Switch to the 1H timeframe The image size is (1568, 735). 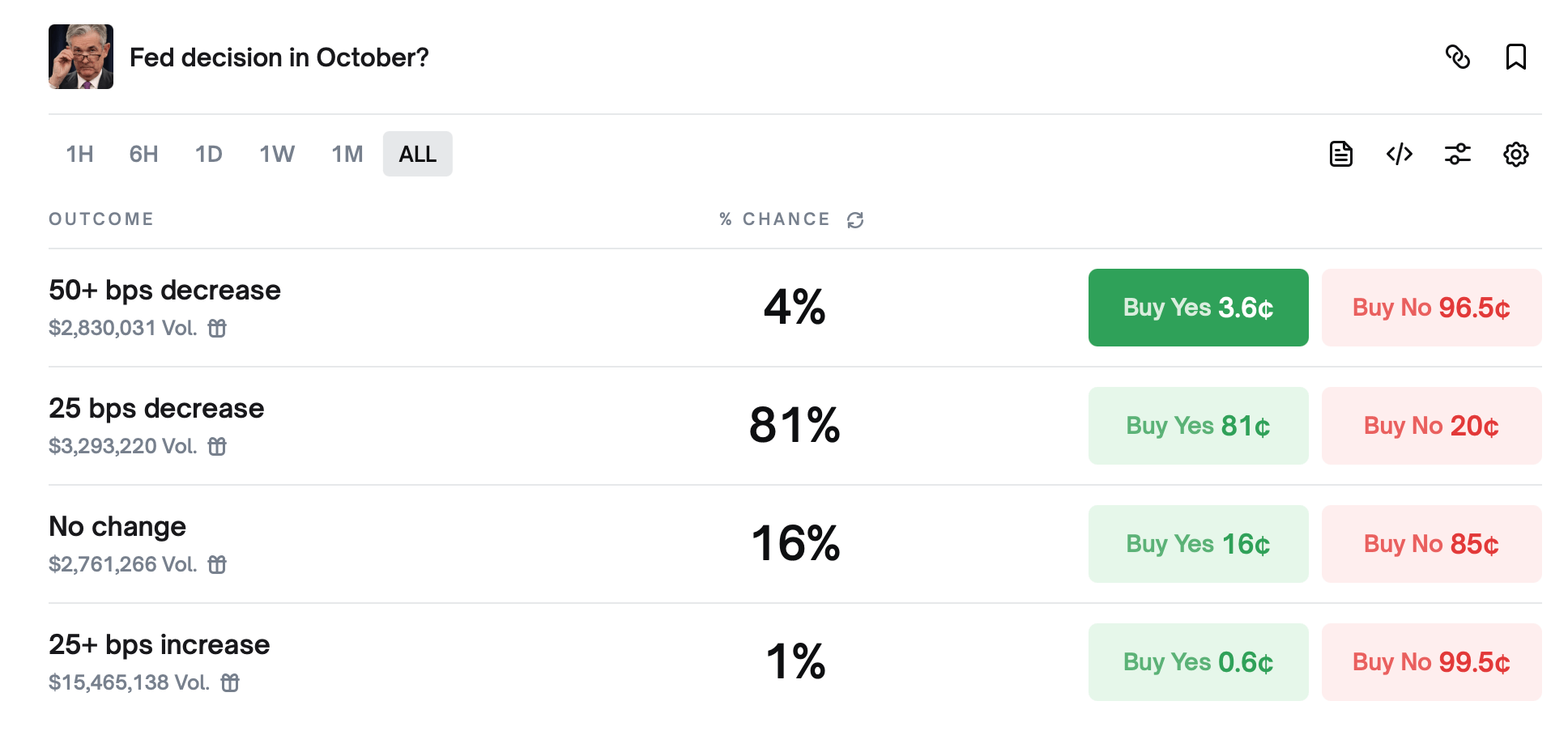(79, 154)
